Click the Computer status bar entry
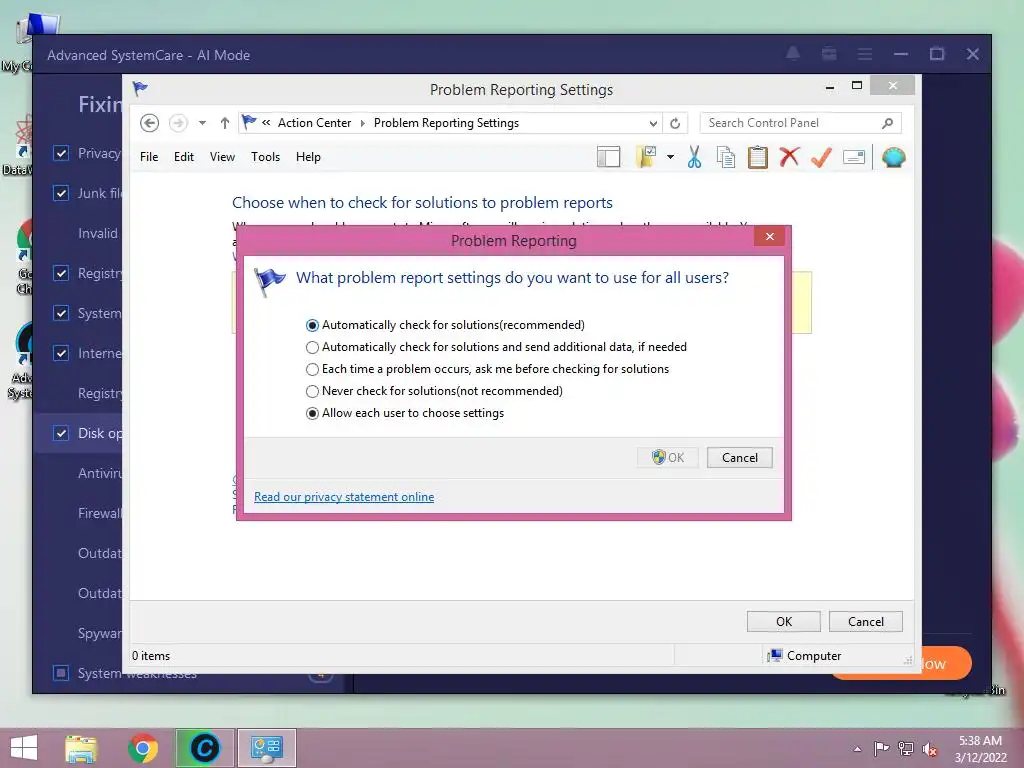The height and width of the screenshot is (768, 1024). point(805,656)
